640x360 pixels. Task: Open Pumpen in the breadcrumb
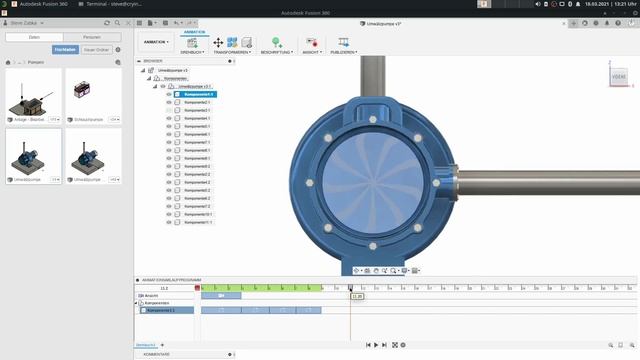click(x=36, y=62)
